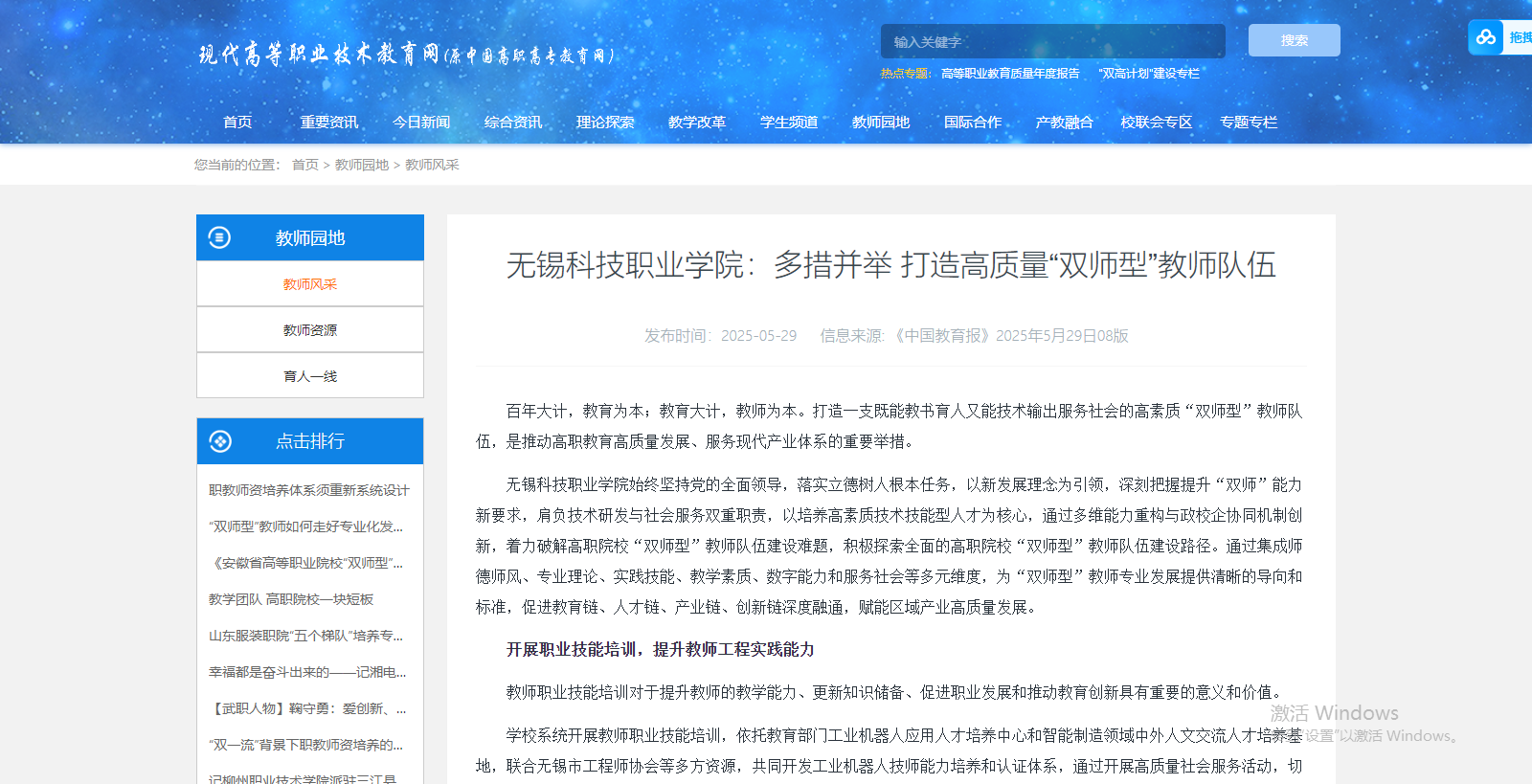This screenshot has height=784, width=1532.
Task: Go to 重要资讯 in the navigation bar
Action: [x=328, y=122]
